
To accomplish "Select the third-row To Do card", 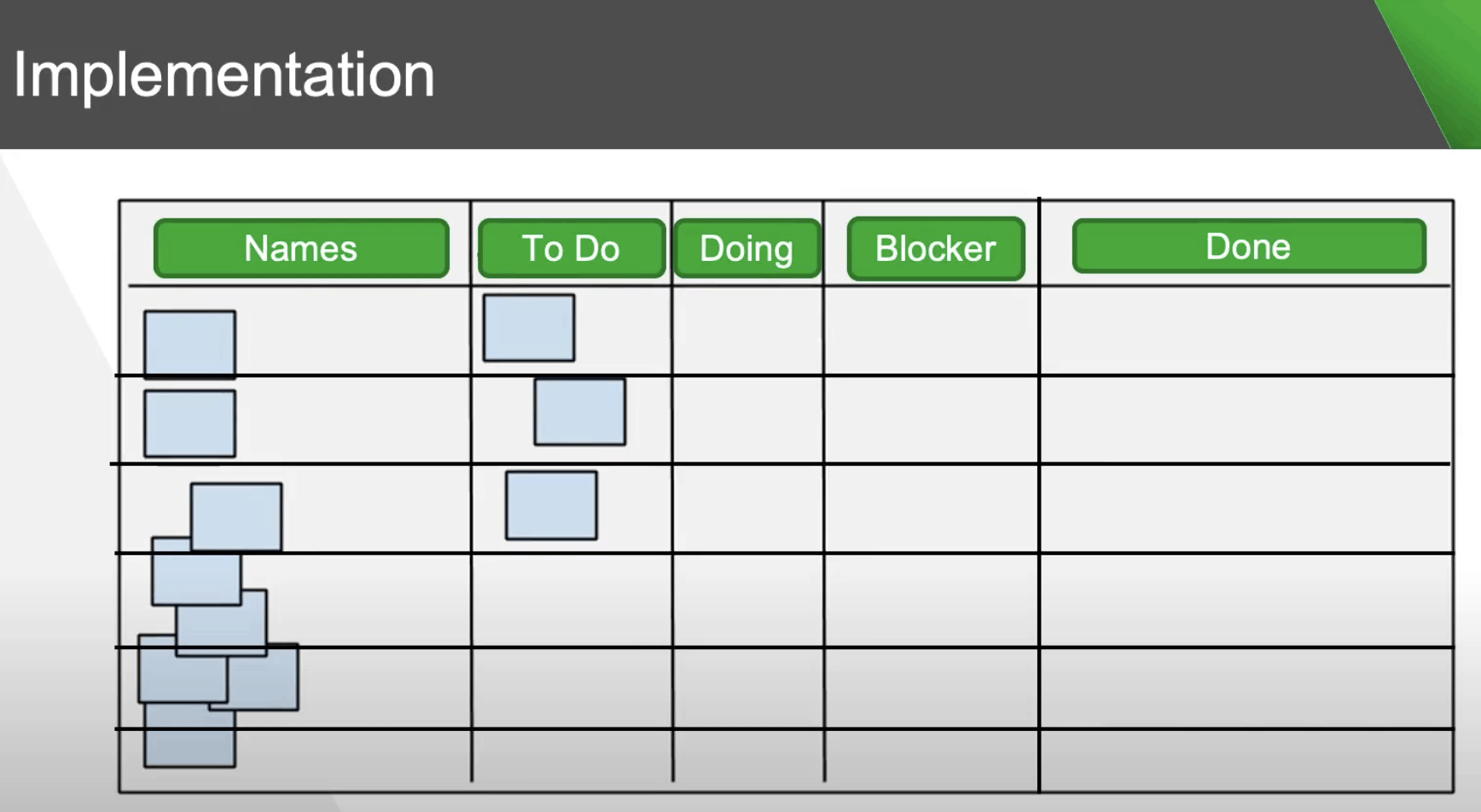I will (551, 505).
